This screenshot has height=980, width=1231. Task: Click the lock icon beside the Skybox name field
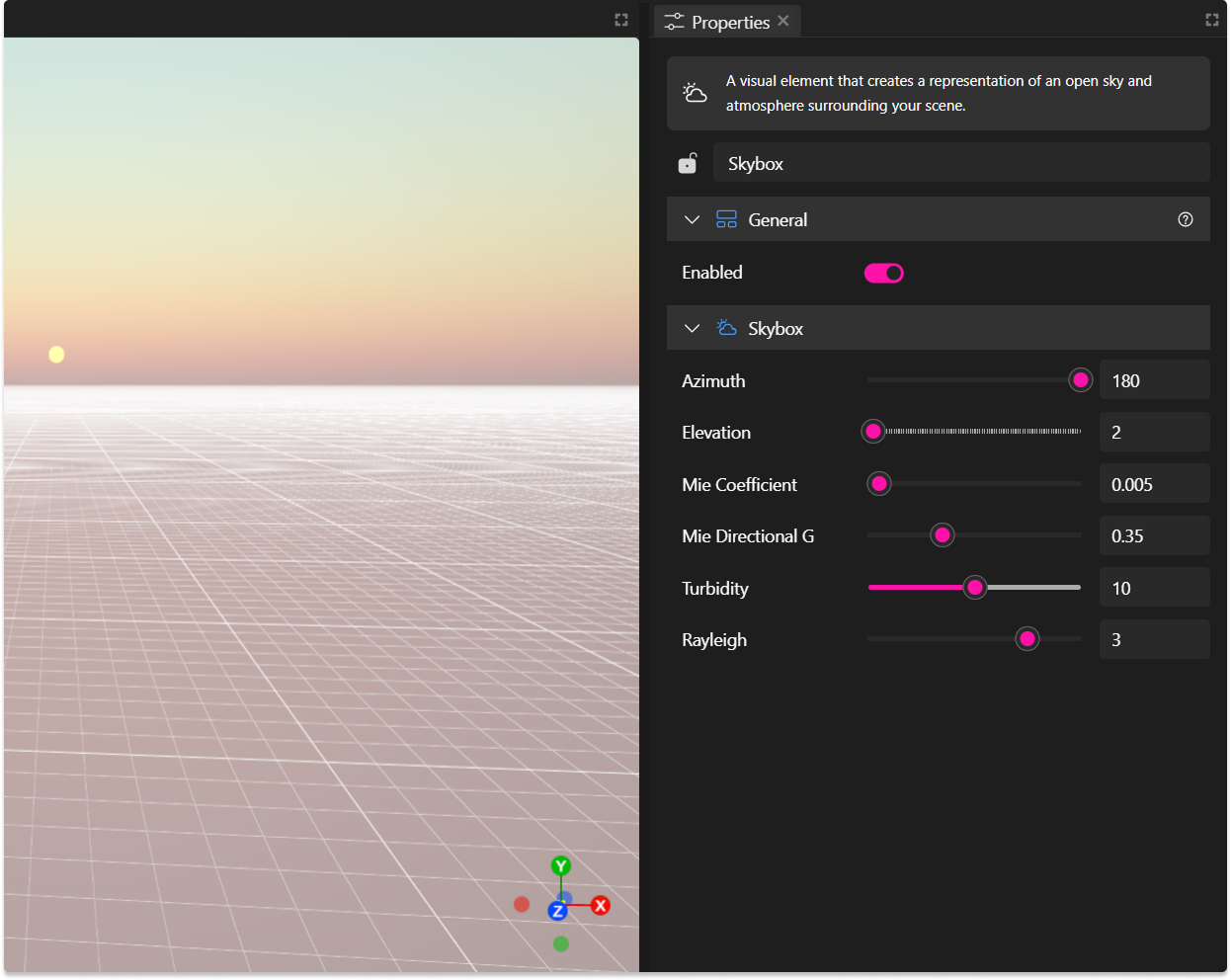(x=688, y=162)
